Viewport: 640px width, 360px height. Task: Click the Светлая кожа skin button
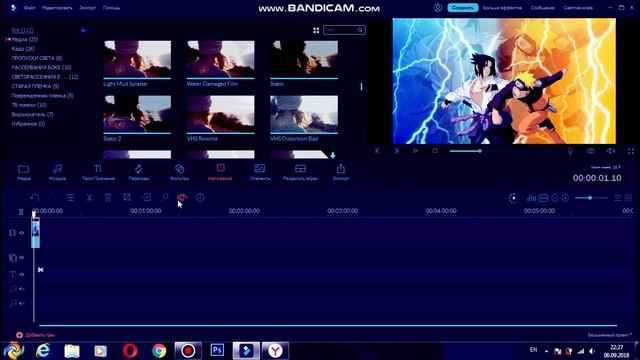(578, 8)
